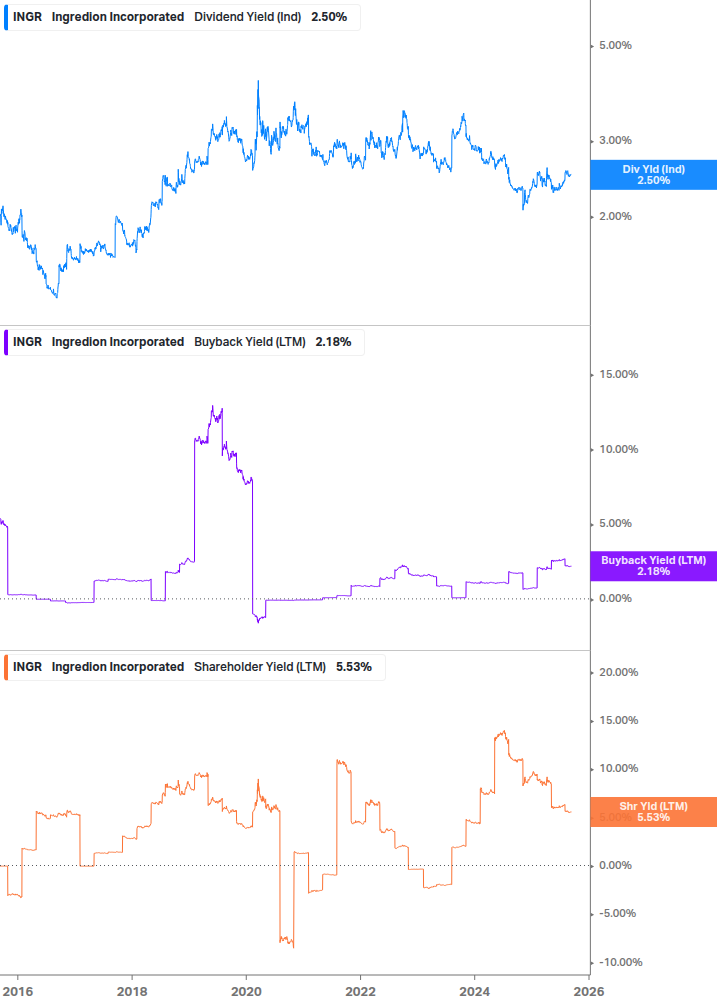This screenshot has height=1005, width=717.
Task: Click the blue Dividend Yield color swatch
Action: (7, 17)
